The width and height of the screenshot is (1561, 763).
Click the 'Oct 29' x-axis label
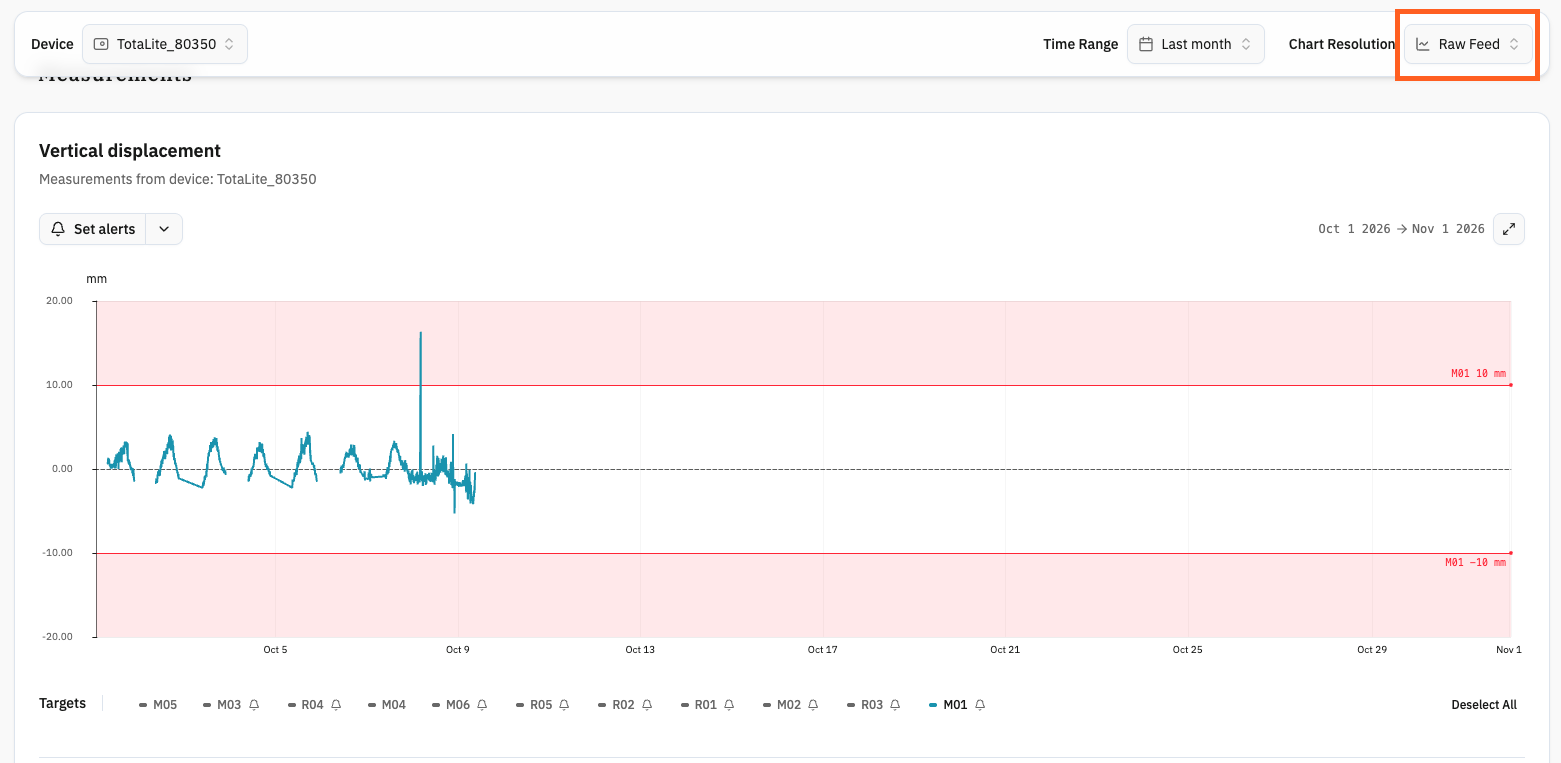tap(1372, 650)
